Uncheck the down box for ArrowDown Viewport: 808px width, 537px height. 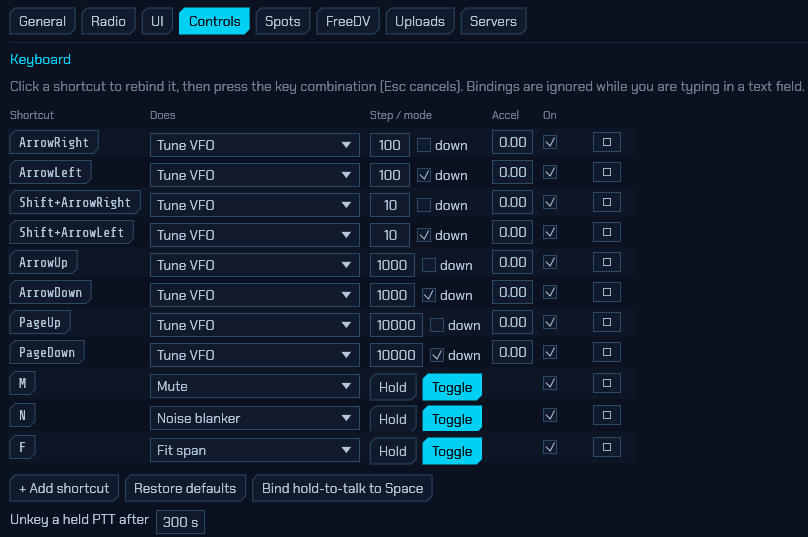[429, 295]
